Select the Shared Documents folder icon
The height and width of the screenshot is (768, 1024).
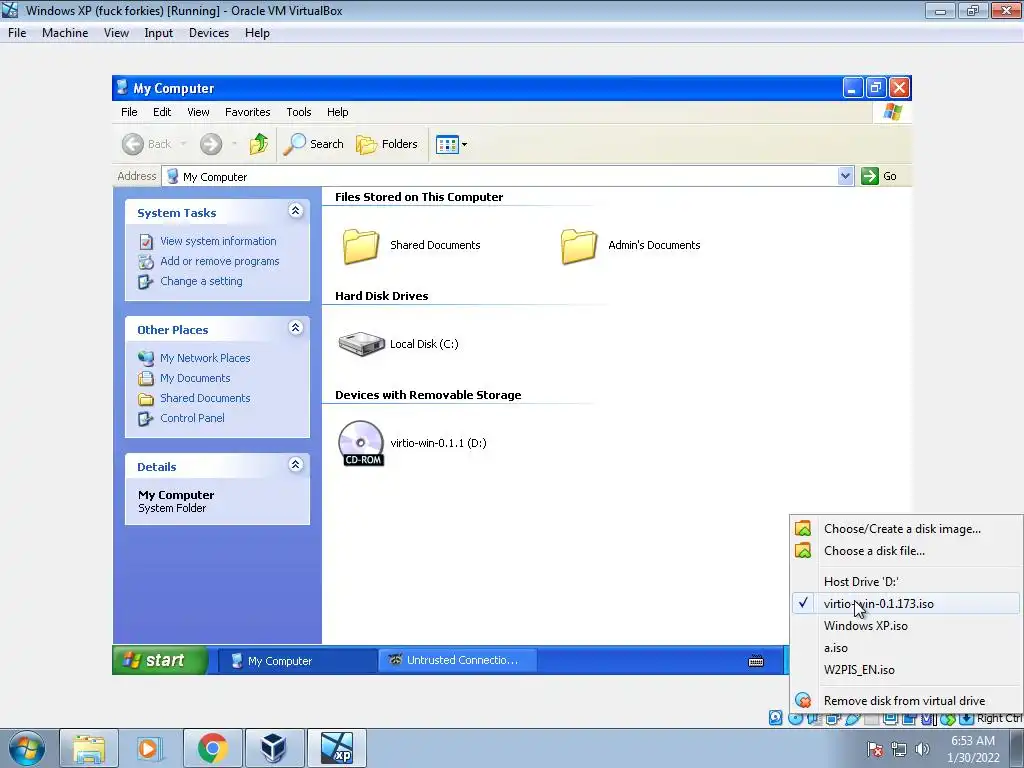click(x=360, y=246)
